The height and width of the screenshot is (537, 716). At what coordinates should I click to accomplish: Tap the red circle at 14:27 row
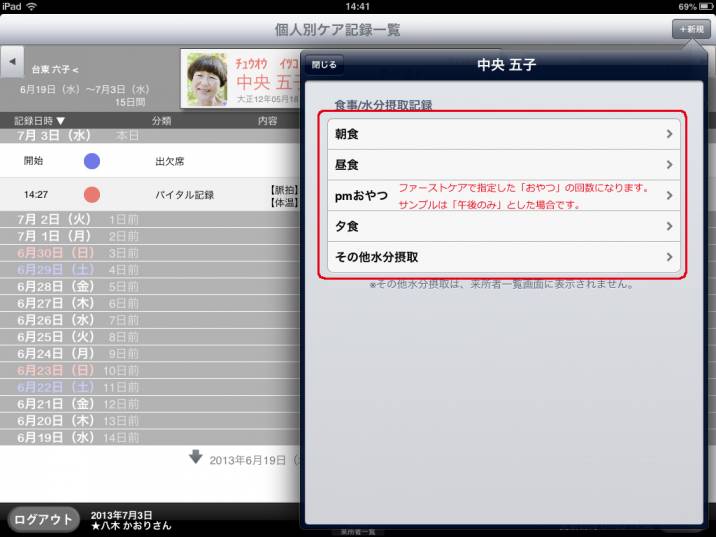(92, 194)
